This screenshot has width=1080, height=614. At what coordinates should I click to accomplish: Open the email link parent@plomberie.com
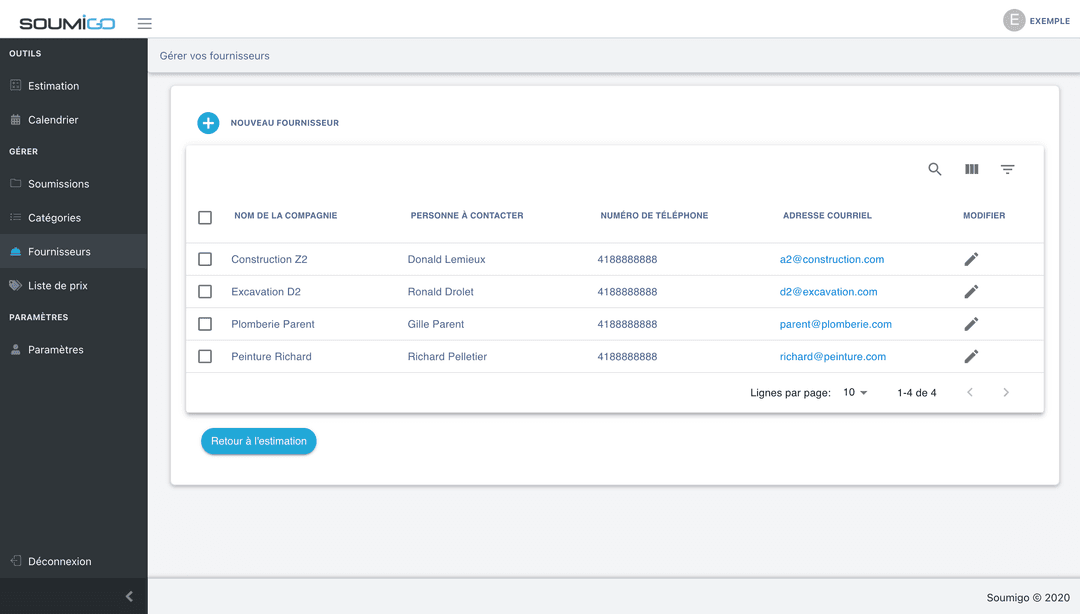coord(834,324)
